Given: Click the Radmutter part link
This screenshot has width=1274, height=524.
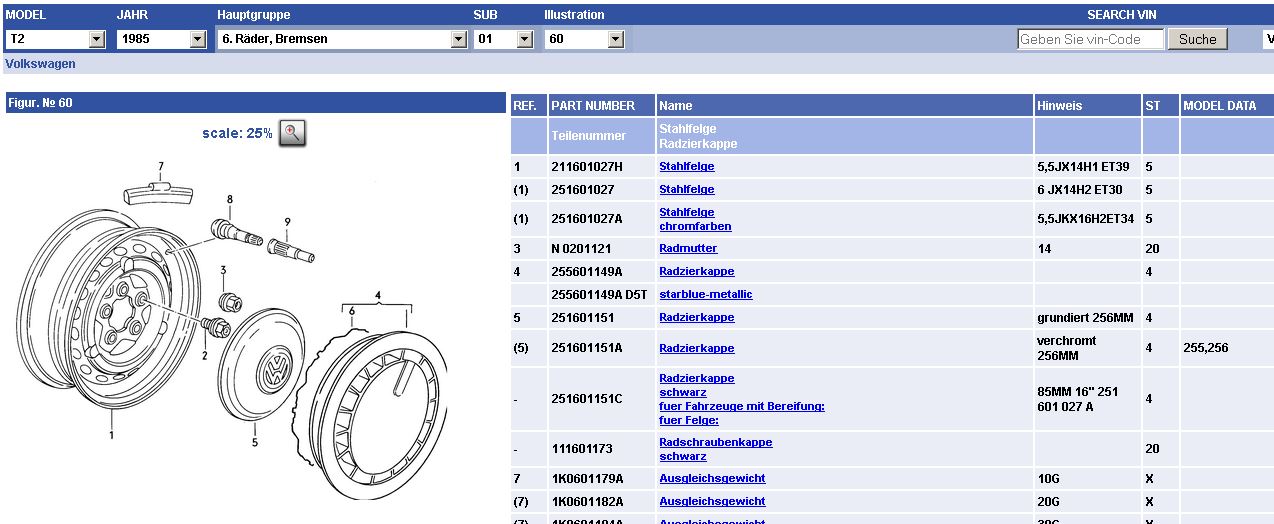Looking at the screenshot, I should [x=688, y=248].
